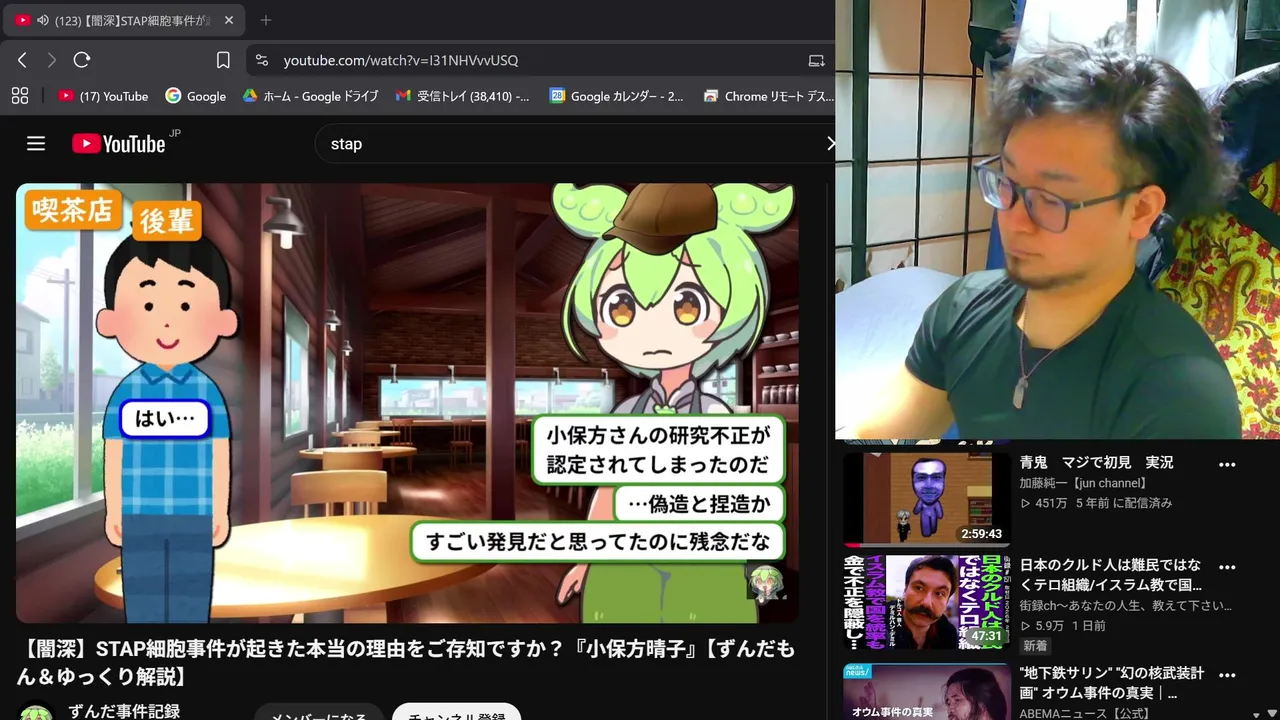This screenshot has width=1280, height=720.
Task: Click the チャンネル登録 subscribe button
Action: [457, 712]
